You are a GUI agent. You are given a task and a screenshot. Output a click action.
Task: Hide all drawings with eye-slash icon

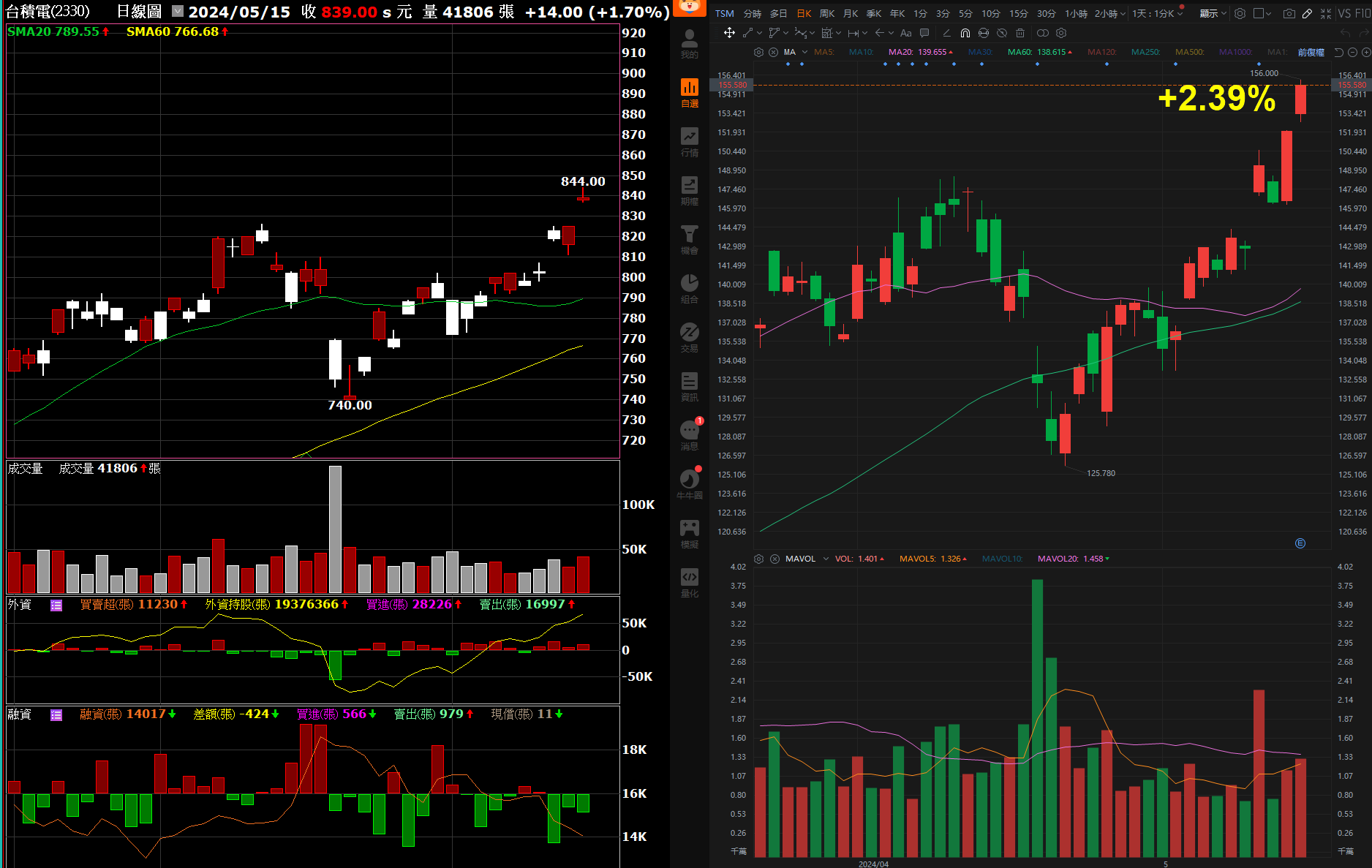click(x=1002, y=33)
